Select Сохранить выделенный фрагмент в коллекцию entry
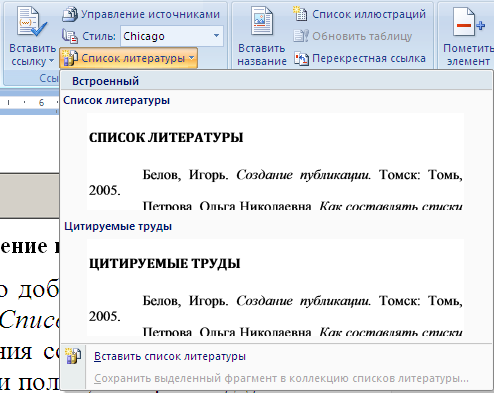The width and height of the screenshot is (494, 393). 281,379
